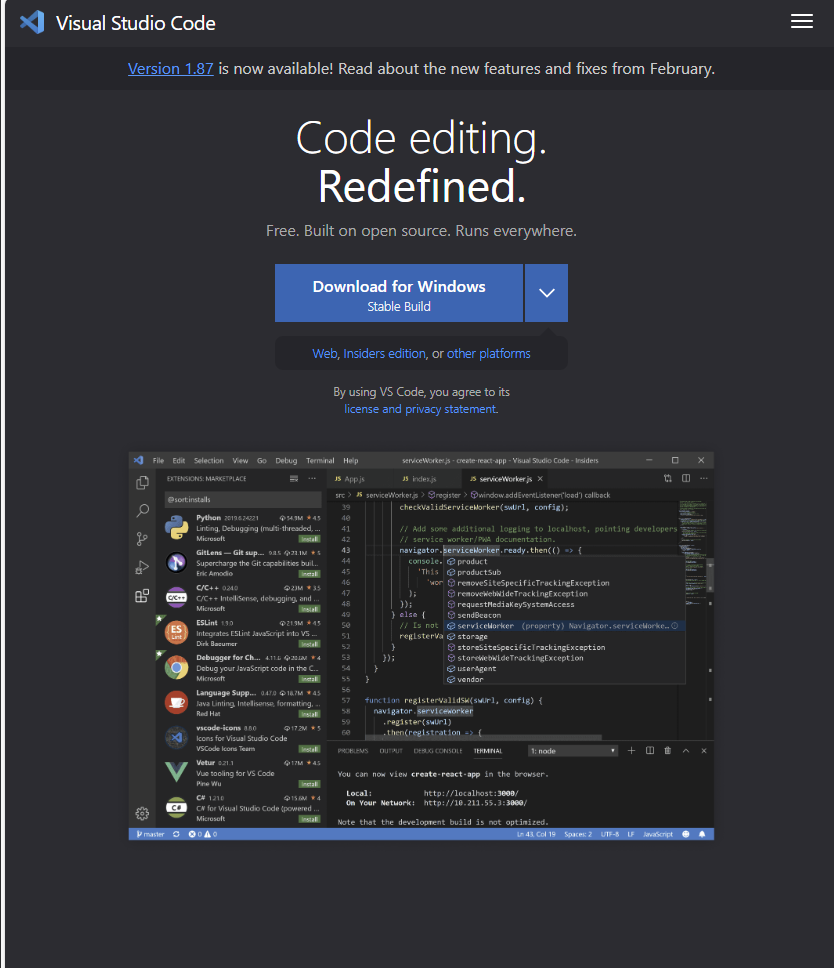Select the Vetur extension icon

177,772
